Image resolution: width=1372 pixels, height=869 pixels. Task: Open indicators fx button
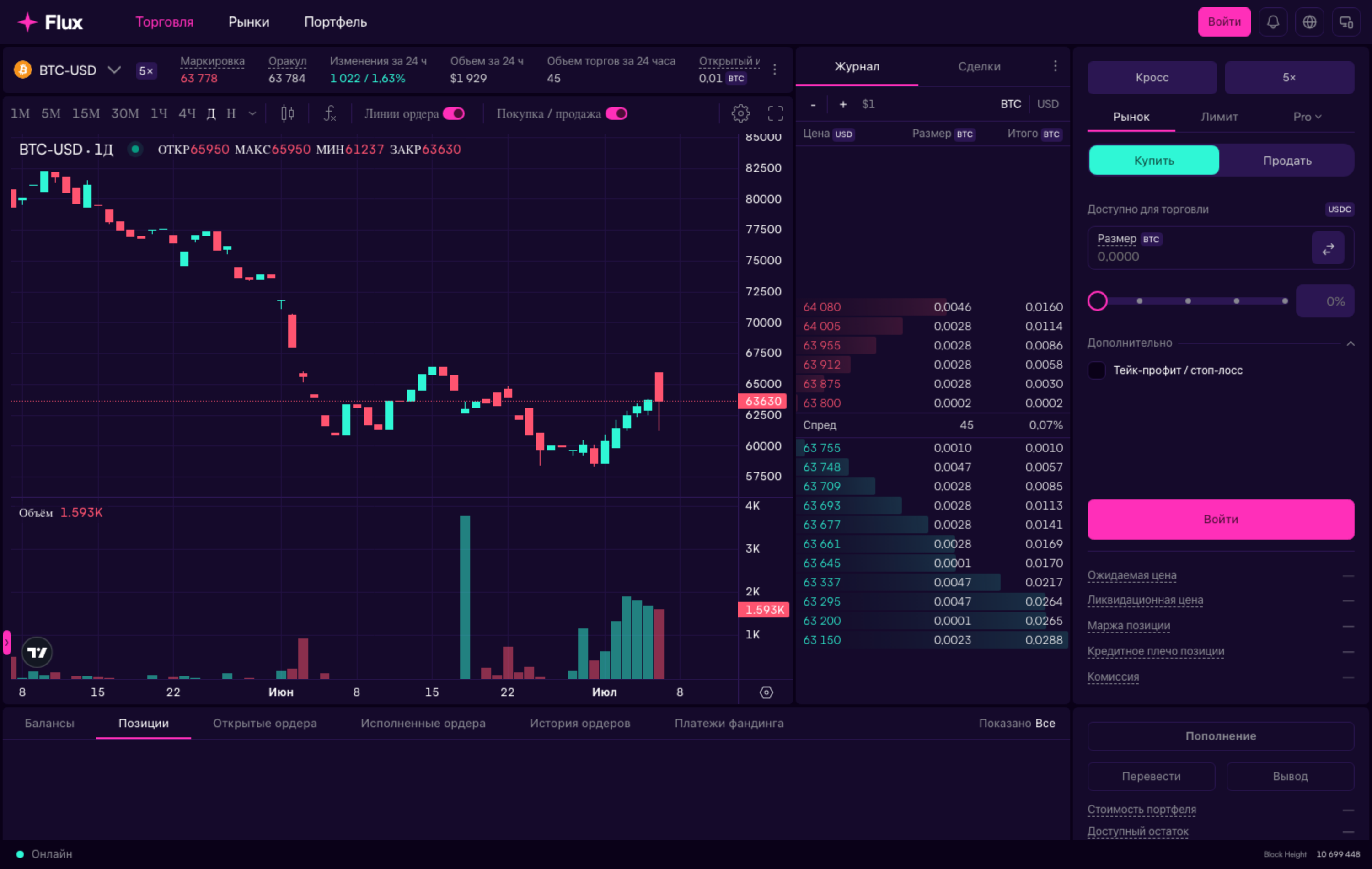click(x=330, y=113)
